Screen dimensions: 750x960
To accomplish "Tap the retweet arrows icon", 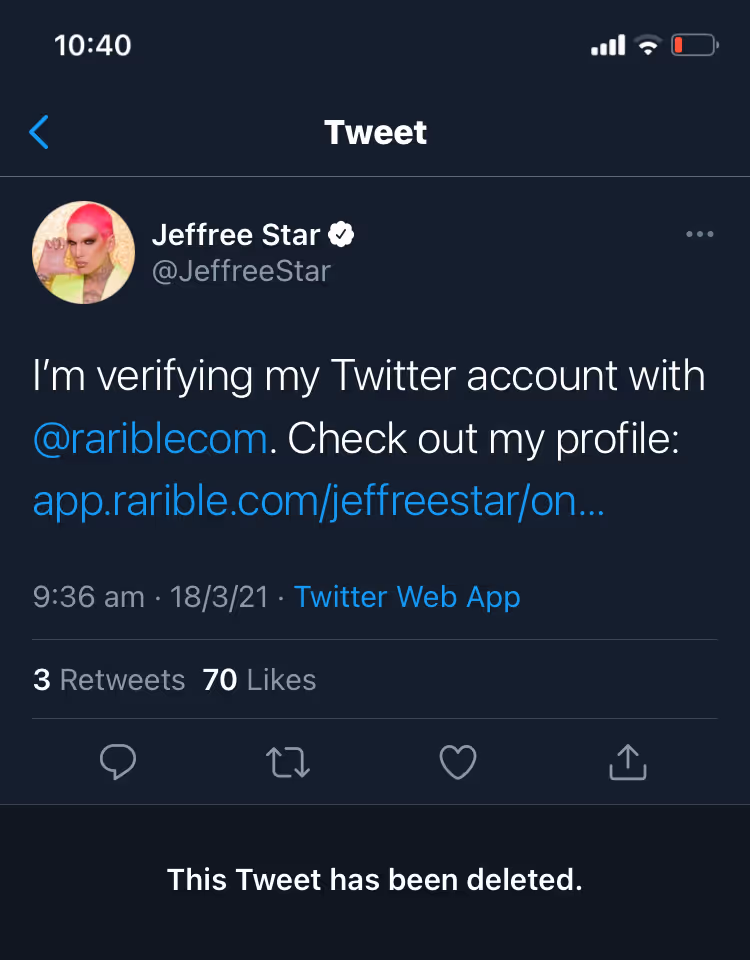I will point(288,763).
